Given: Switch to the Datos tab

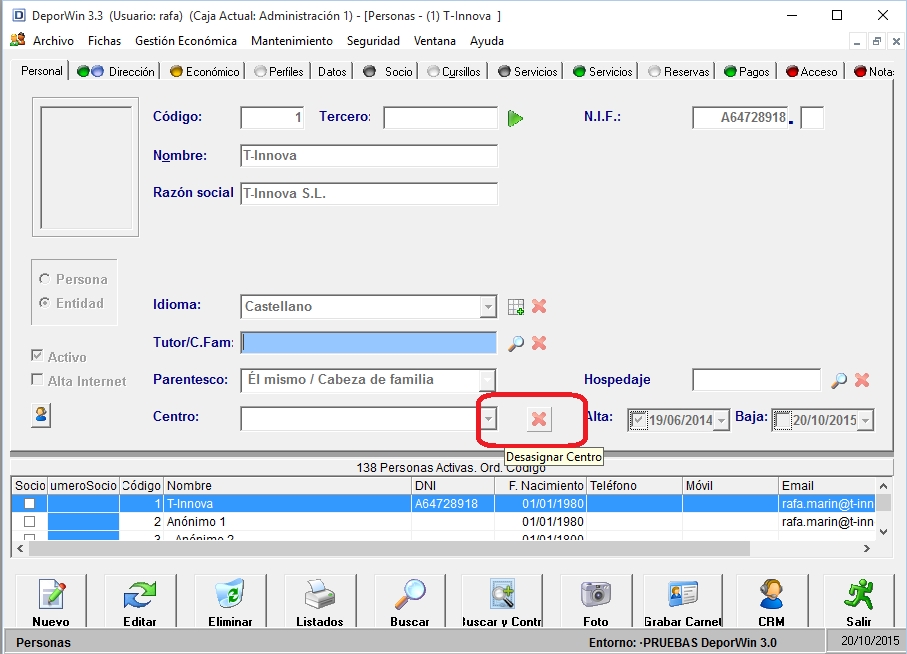Looking at the screenshot, I should tap(332, 72).
